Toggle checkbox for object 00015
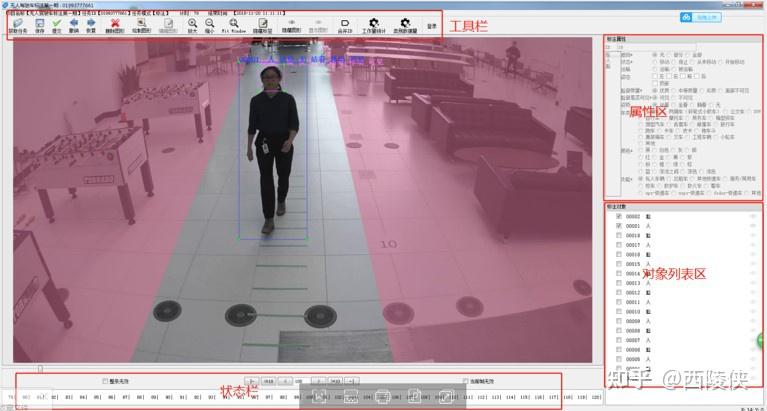 [x=619, y=264]
